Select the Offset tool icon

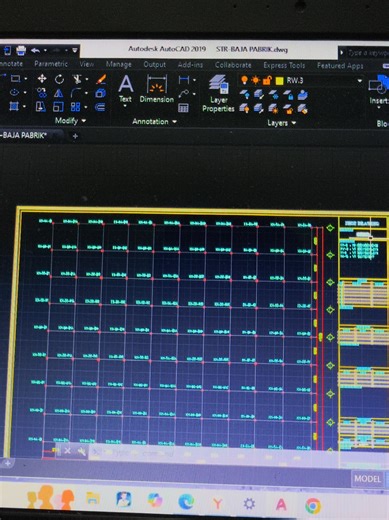(x=100, y=107)
